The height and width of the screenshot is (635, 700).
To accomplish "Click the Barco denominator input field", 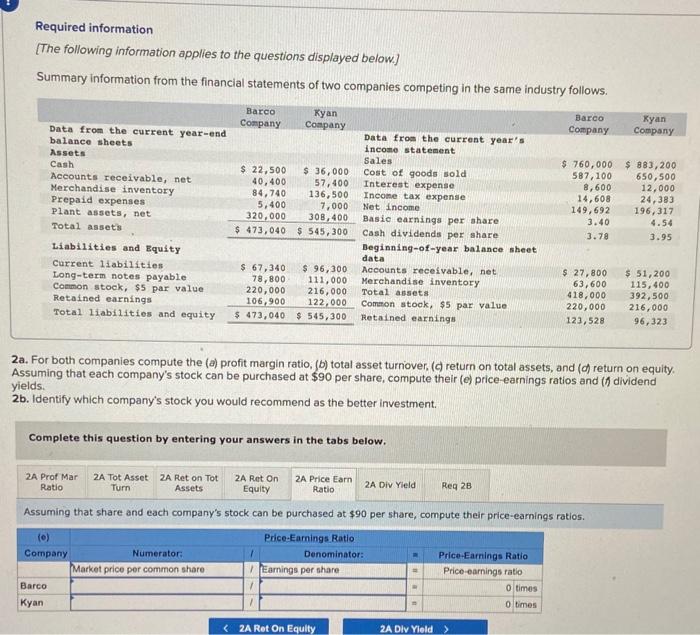I will point(333,586).
